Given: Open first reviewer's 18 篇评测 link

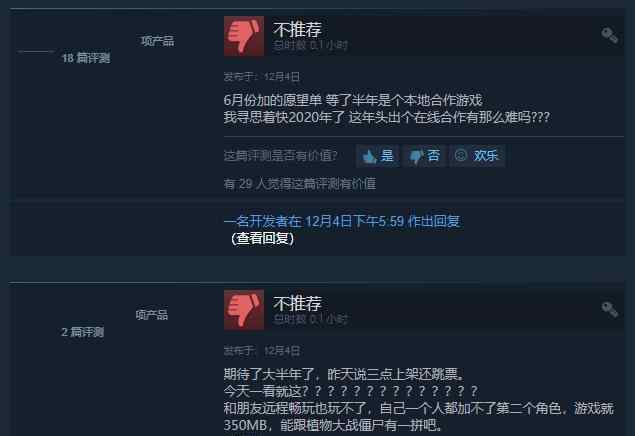Looking at the screenshot, I should (x=86, y=58).
